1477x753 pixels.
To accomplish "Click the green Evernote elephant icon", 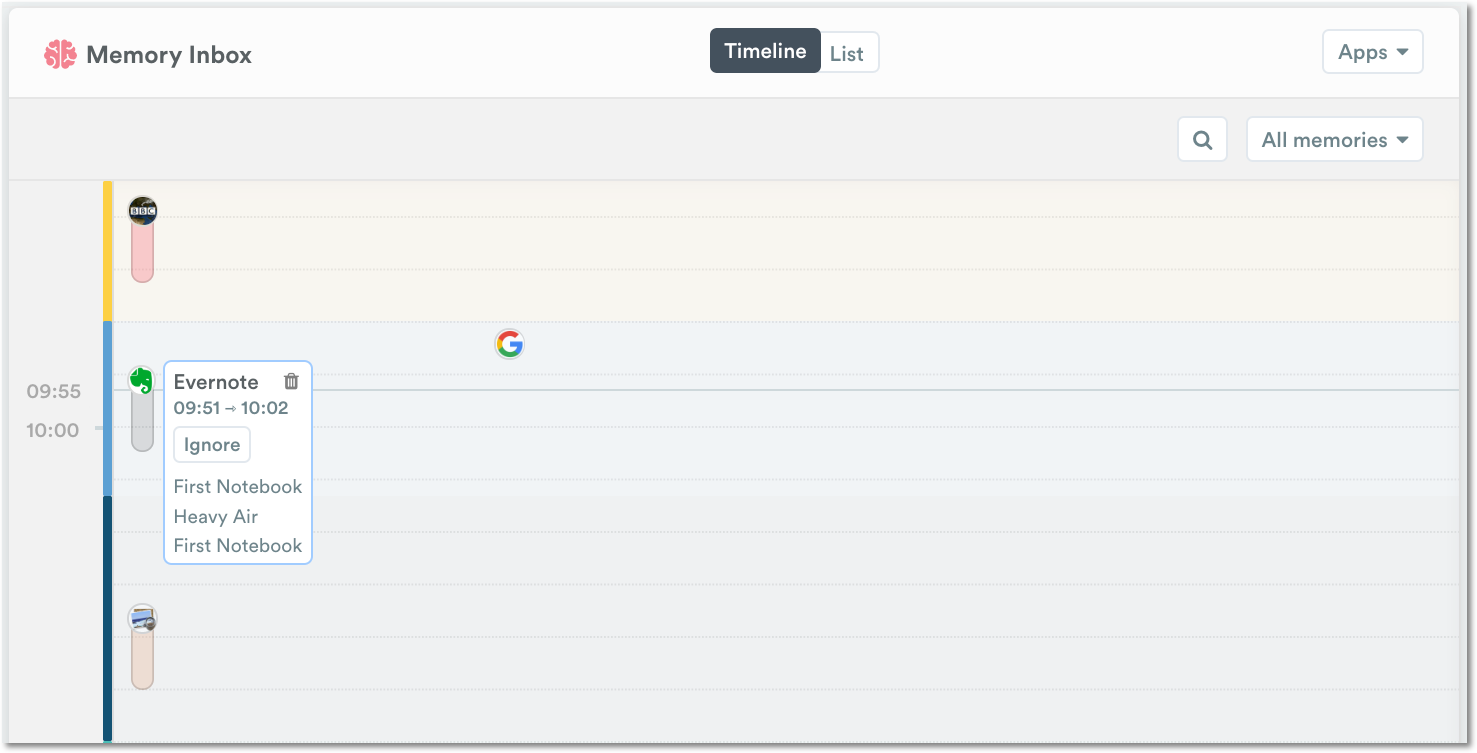I will point(143,380).
